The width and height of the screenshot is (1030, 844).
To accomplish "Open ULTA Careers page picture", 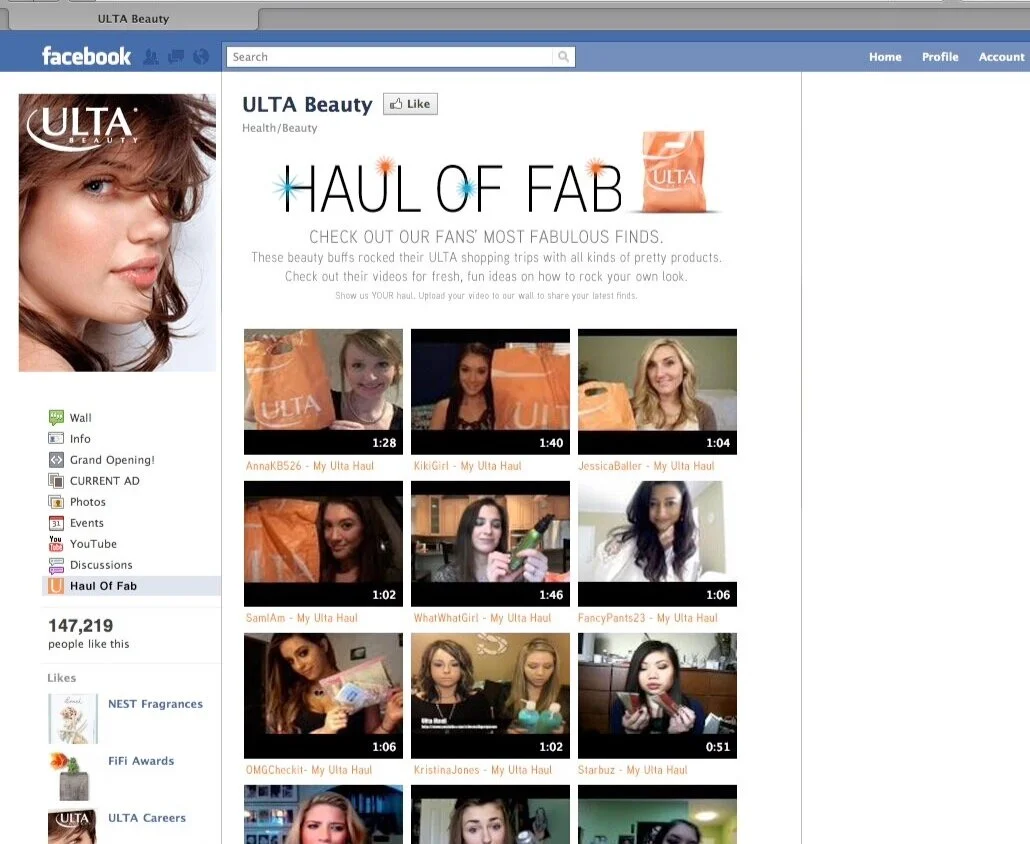I will (73, 826).
